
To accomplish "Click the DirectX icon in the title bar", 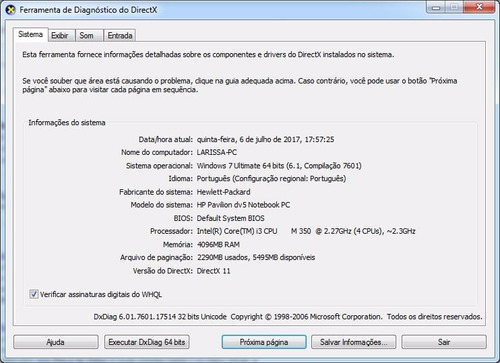I will tap(11, 10).
